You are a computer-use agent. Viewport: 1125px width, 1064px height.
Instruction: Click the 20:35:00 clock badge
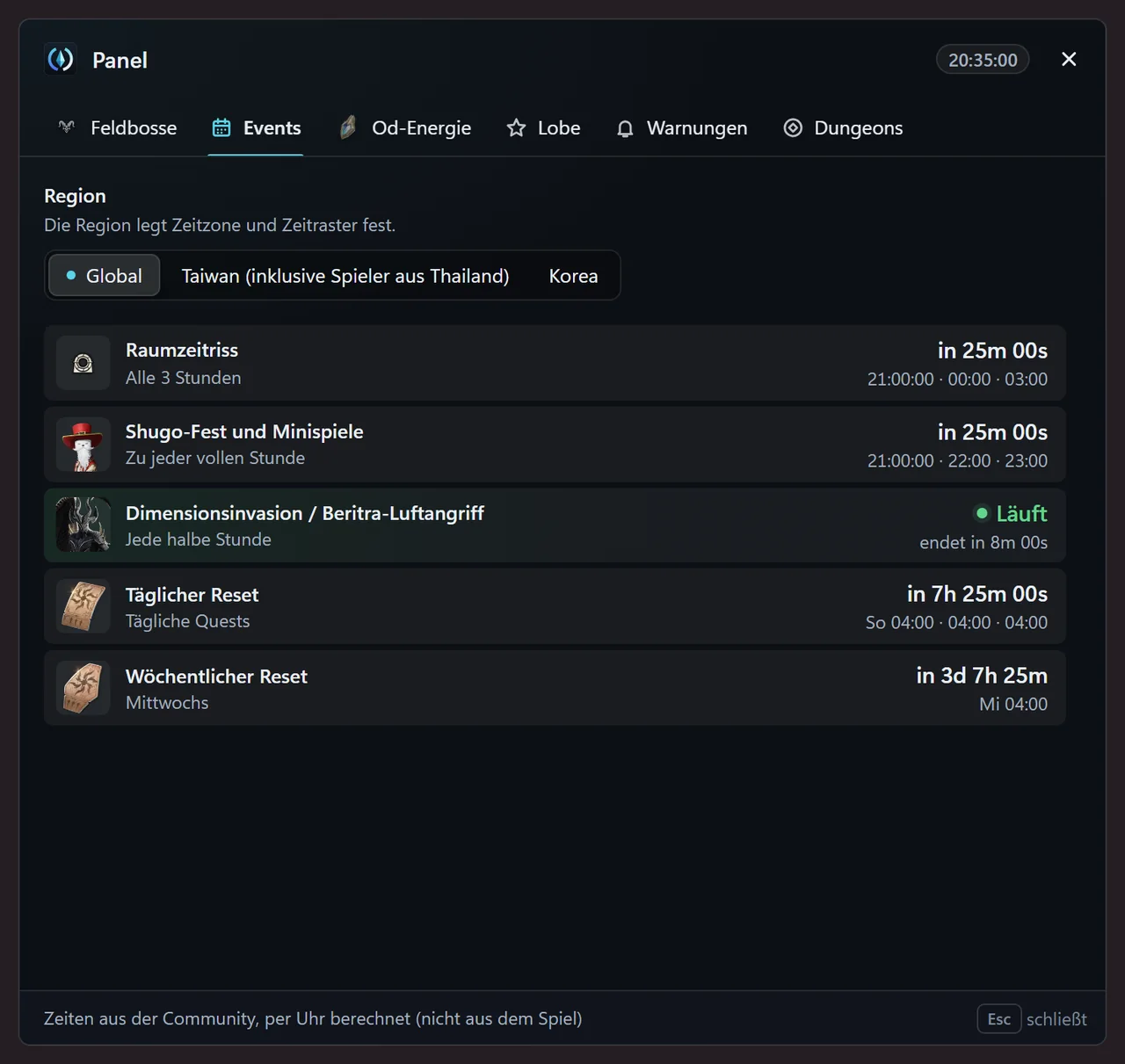(x=983, y=60)
